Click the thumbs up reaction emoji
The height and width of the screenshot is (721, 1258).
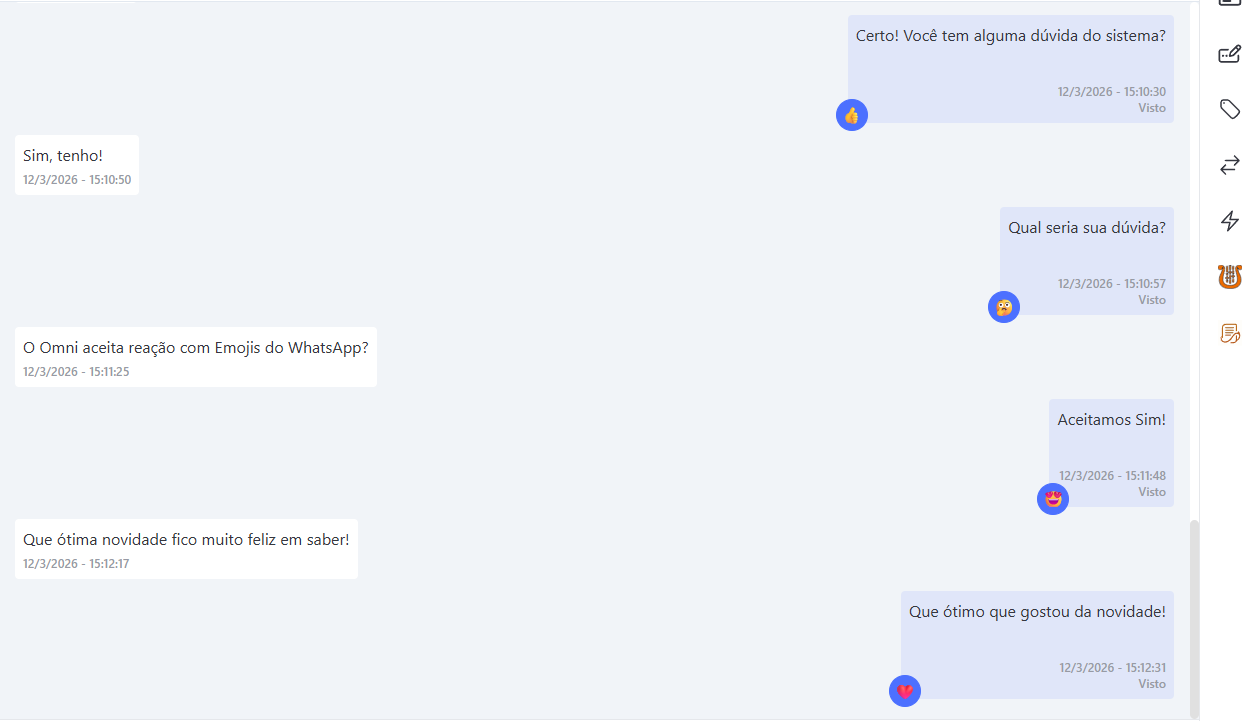[852, 115]
